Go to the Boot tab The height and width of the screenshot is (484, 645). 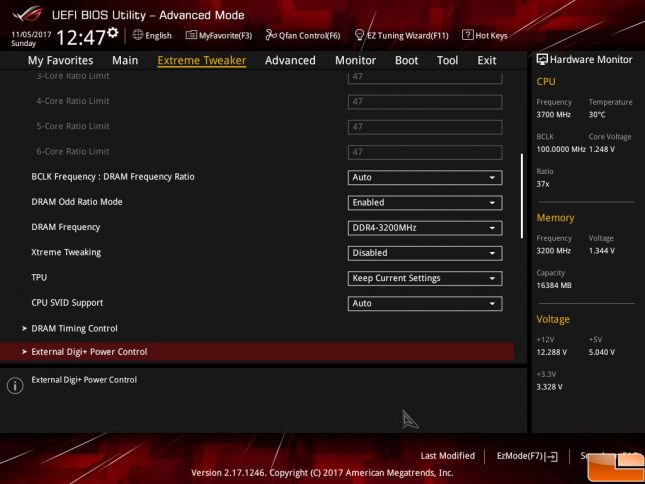coord(406,60)
